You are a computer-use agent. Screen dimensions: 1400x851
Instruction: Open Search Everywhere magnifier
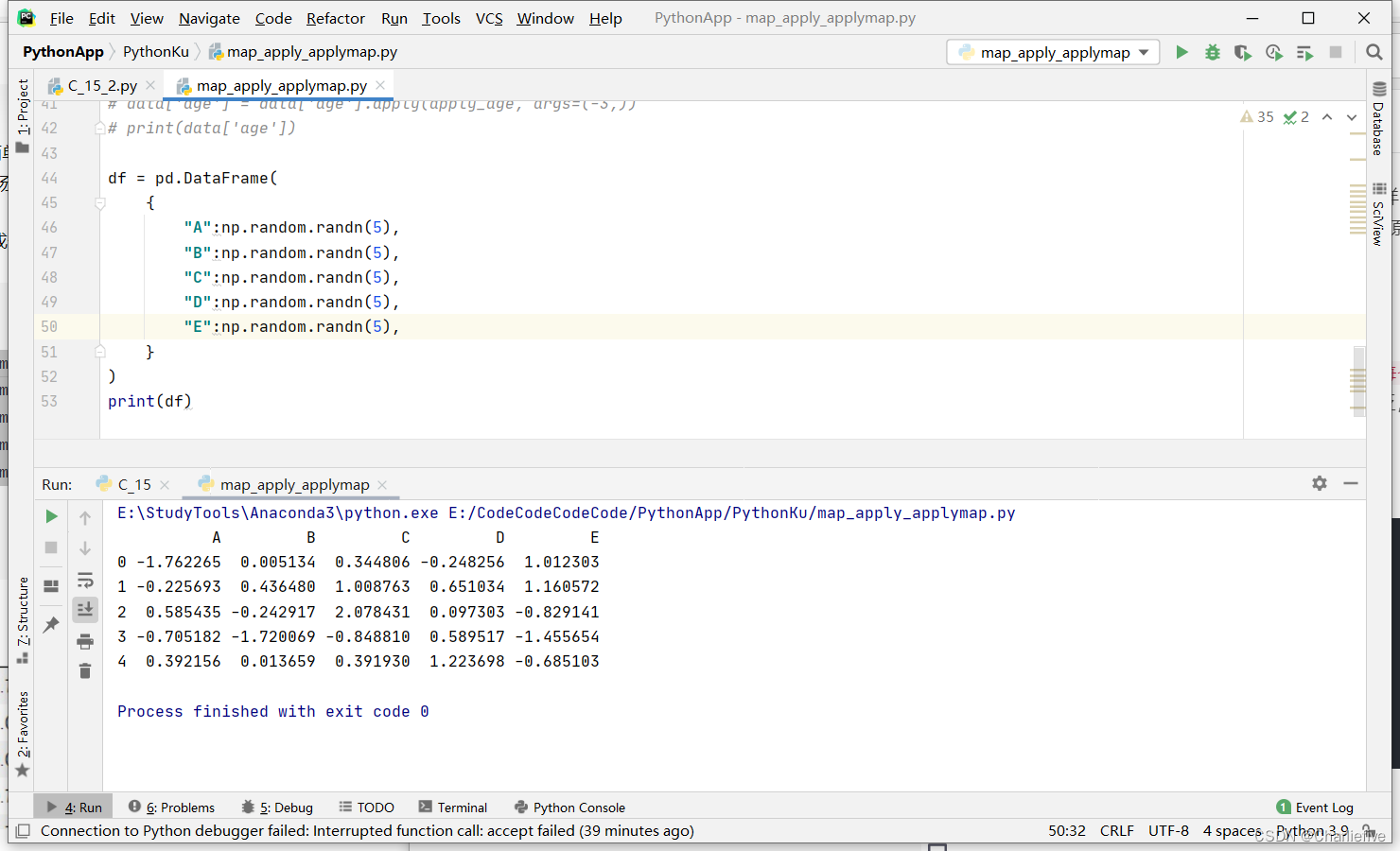coord(1374,52)
